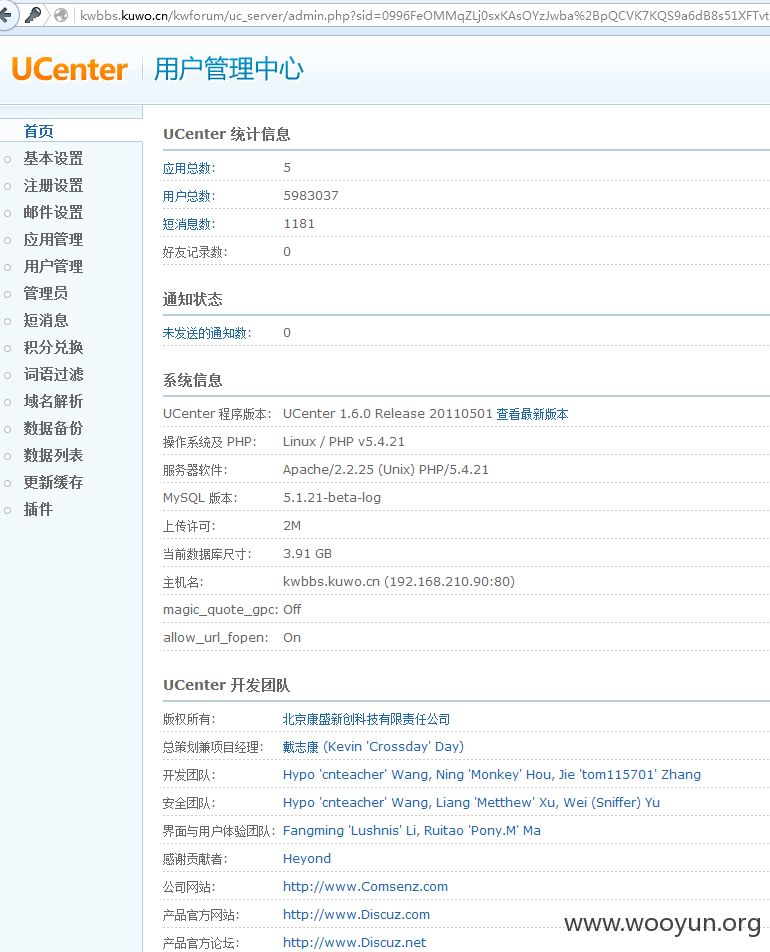This screenshot has height=952, width=770.
Task: Open 域名解析 in sidebar
Action: point(53,401)
